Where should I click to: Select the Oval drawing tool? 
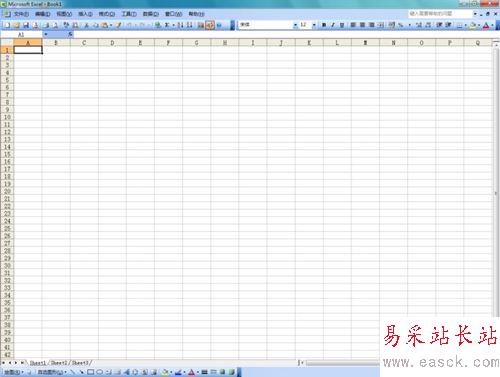coord(99,372)
